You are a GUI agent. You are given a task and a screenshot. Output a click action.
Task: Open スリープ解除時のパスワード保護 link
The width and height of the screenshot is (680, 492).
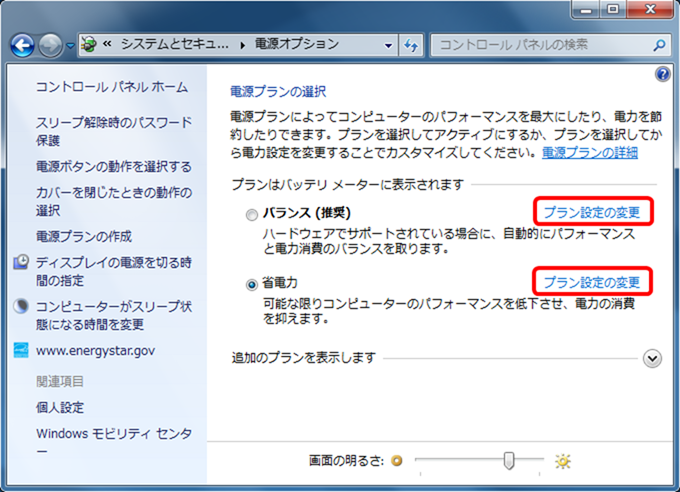coord(114,131)
